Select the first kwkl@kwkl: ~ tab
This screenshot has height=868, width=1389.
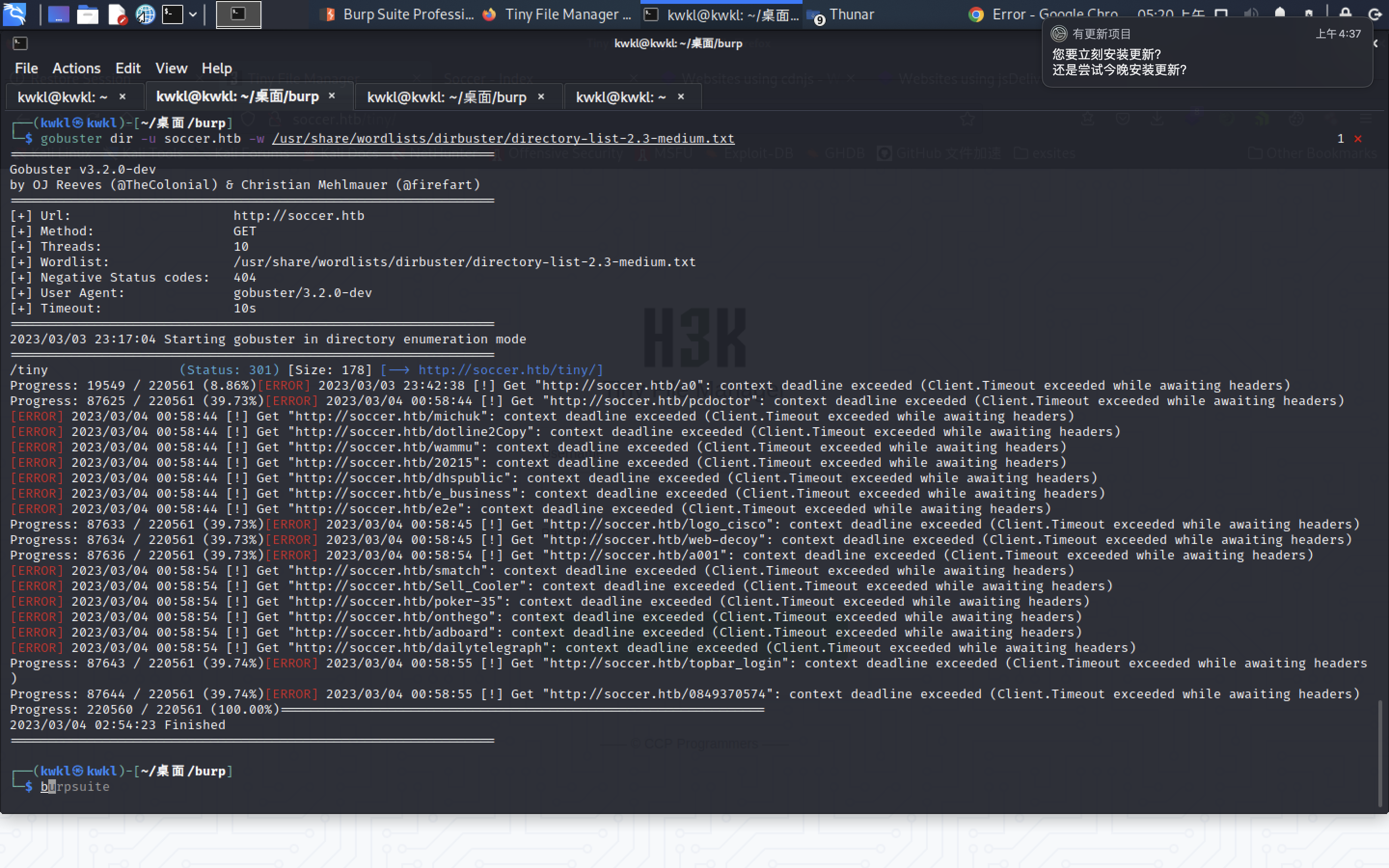pyautogui.click(x=62, y=97)
